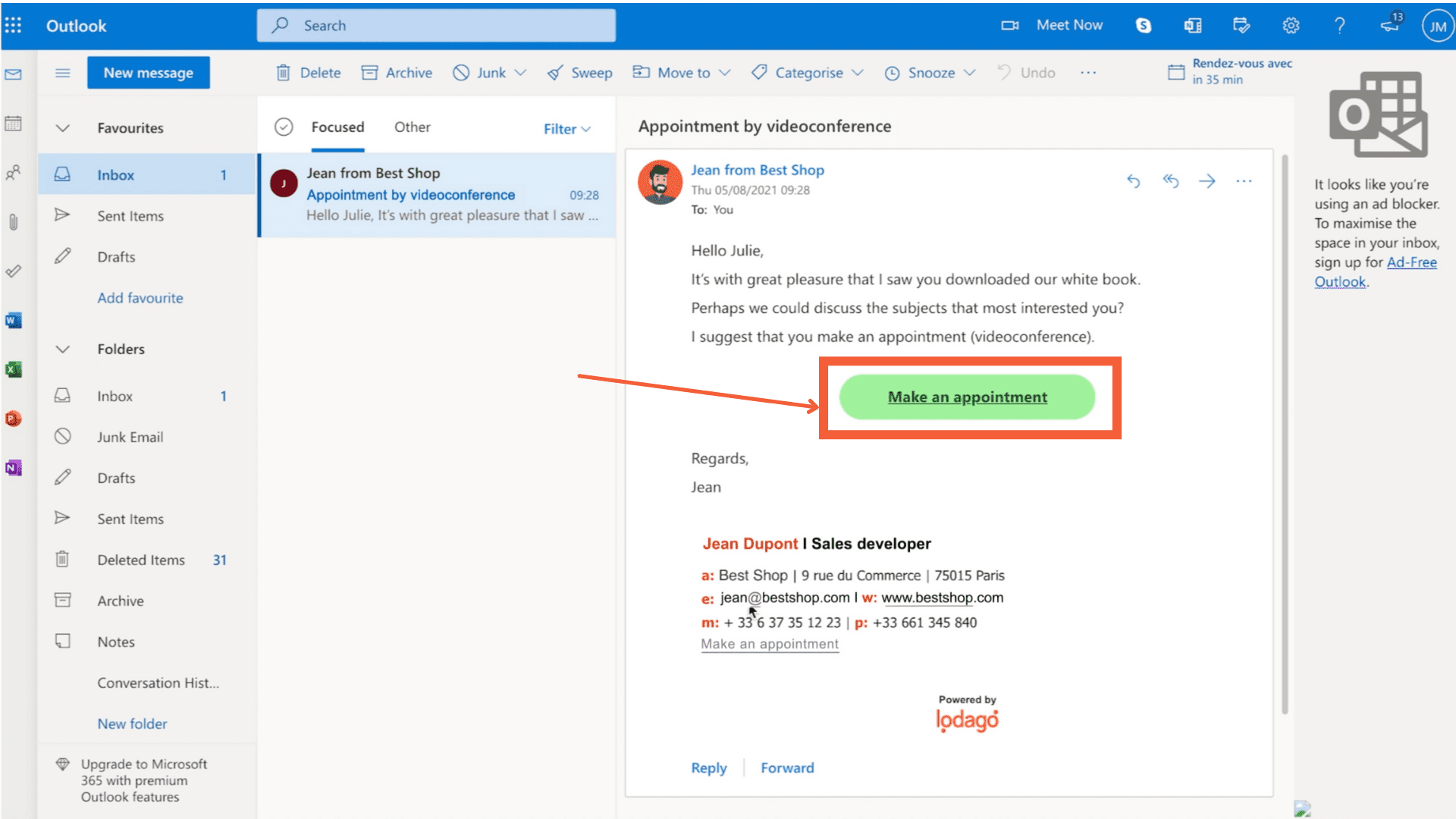Open Drafts under Favourites
This screenshot has width=1456, height=819.
[x=147, y=257]
